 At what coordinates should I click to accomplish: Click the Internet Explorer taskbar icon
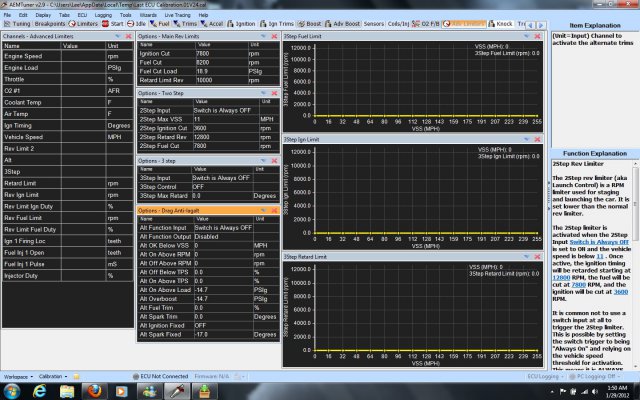[41, 389]
